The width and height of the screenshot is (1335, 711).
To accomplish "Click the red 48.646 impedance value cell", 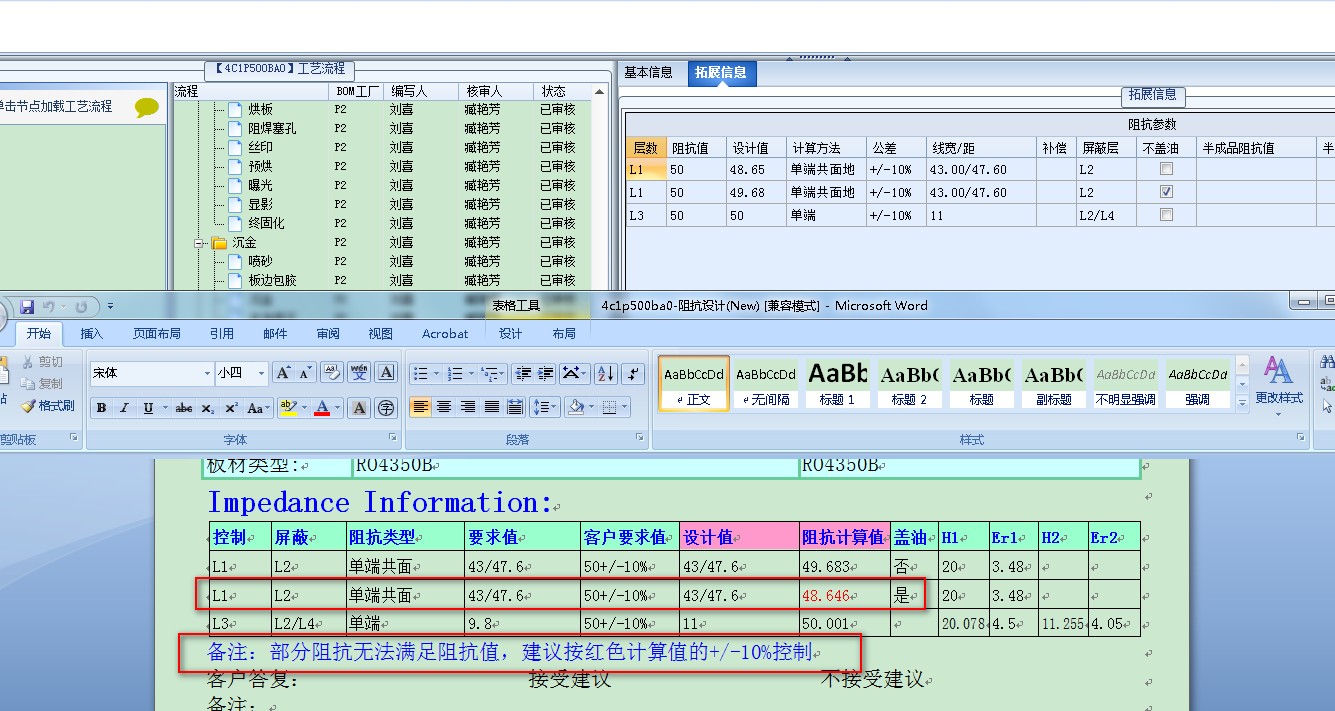I will point(844,595).
